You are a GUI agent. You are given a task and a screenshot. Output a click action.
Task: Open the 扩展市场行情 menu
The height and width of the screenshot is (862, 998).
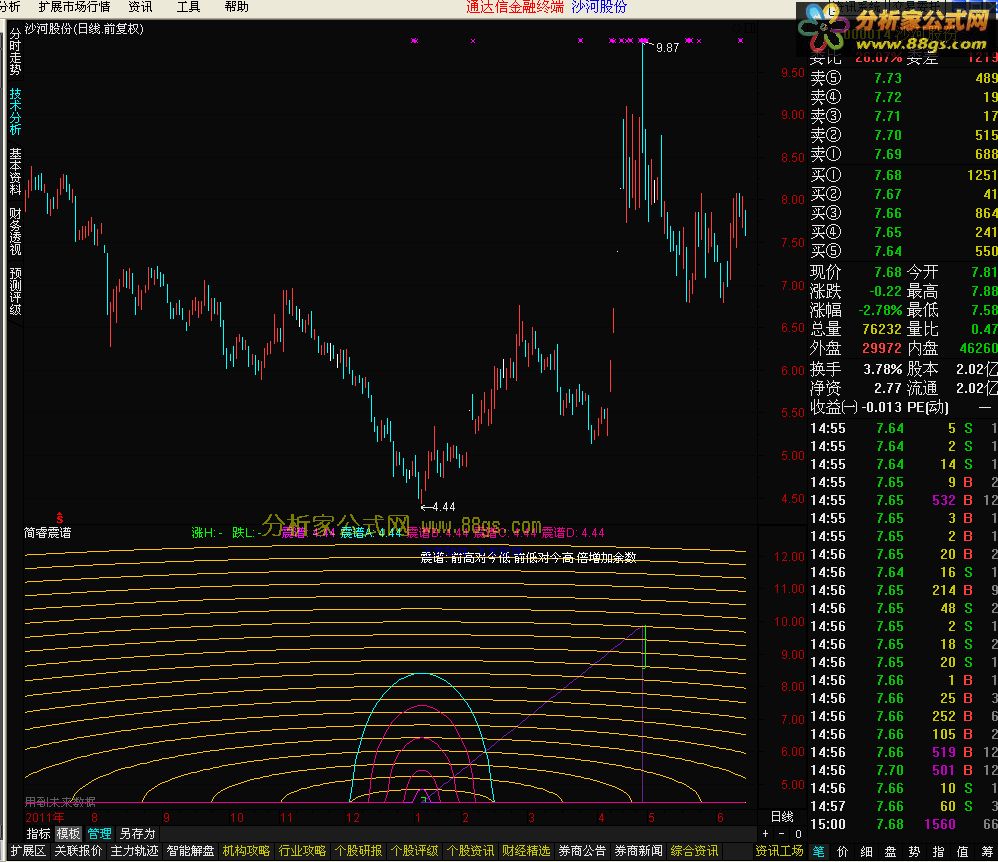[x=74, y=7]
